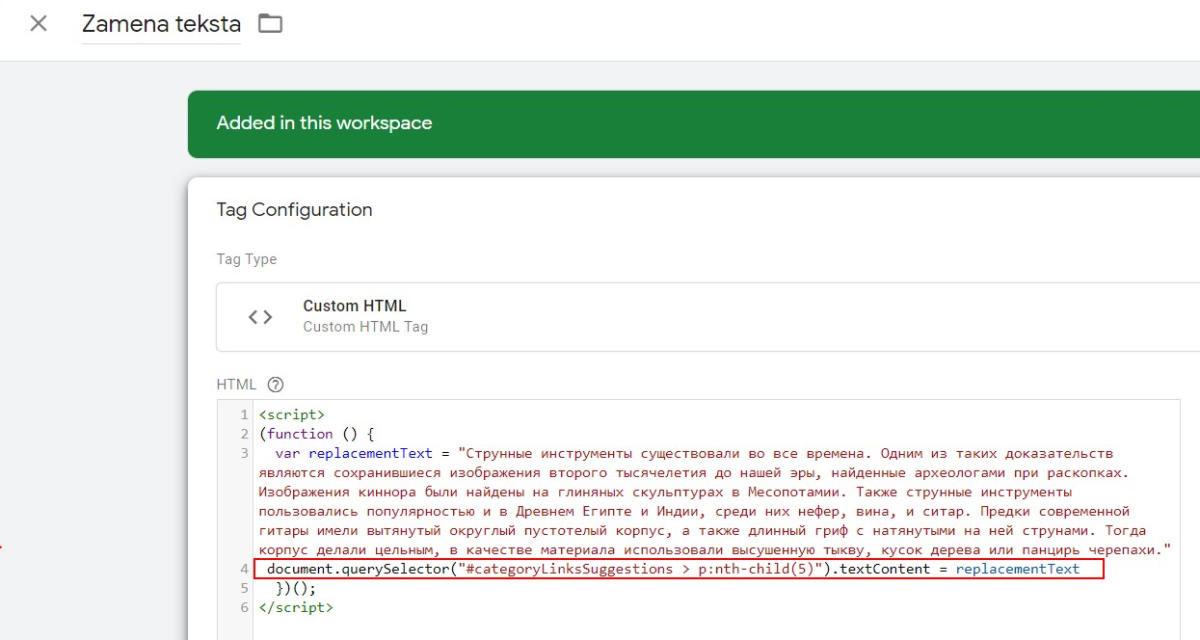Open the folder icon next to tag name
Screen dimensions: 1200x640
click(x=270, y=23)
